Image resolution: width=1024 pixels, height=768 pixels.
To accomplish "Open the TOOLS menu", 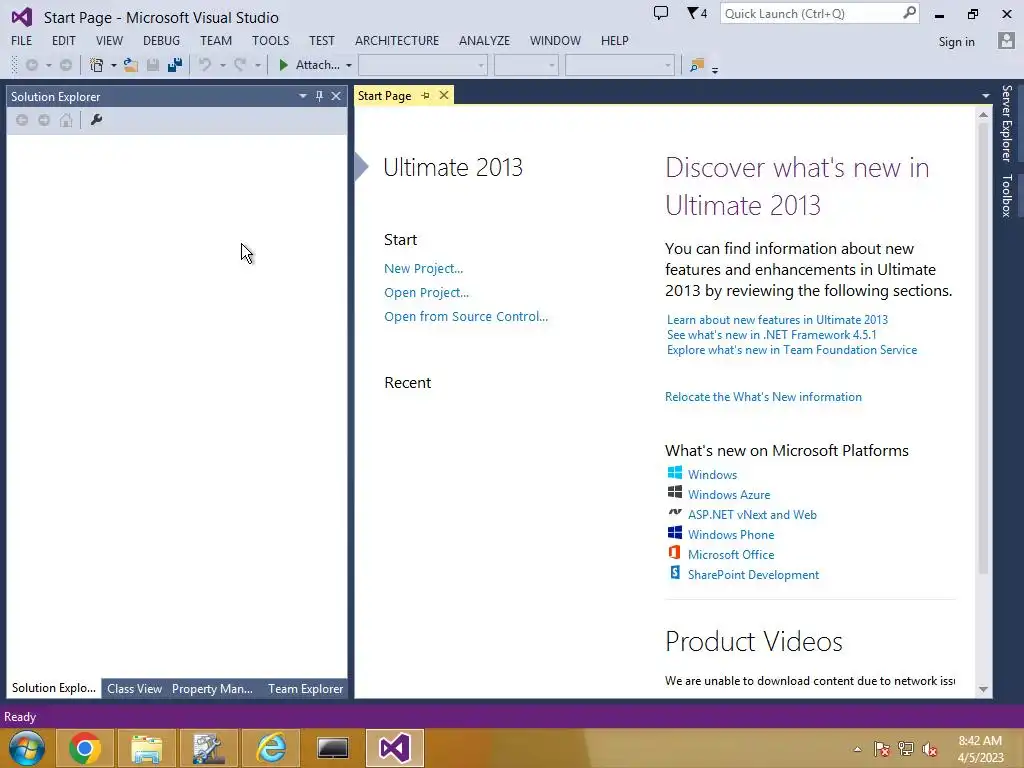I will point(270,40).
